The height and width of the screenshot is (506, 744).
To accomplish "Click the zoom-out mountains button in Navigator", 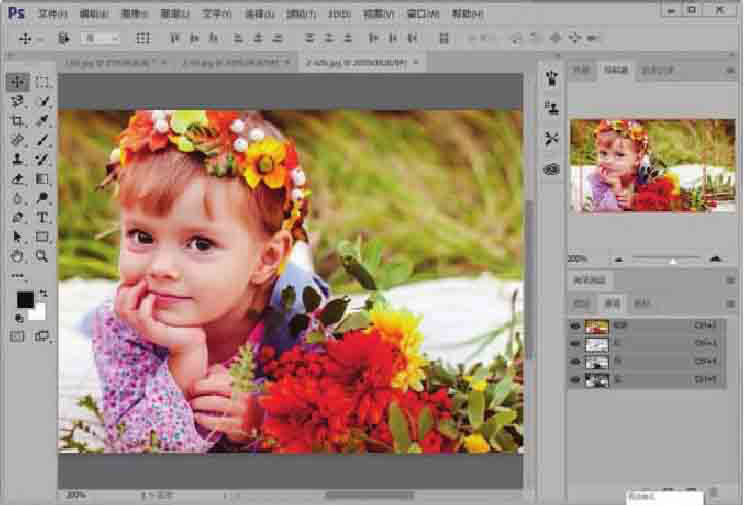I will pos(619,258).
